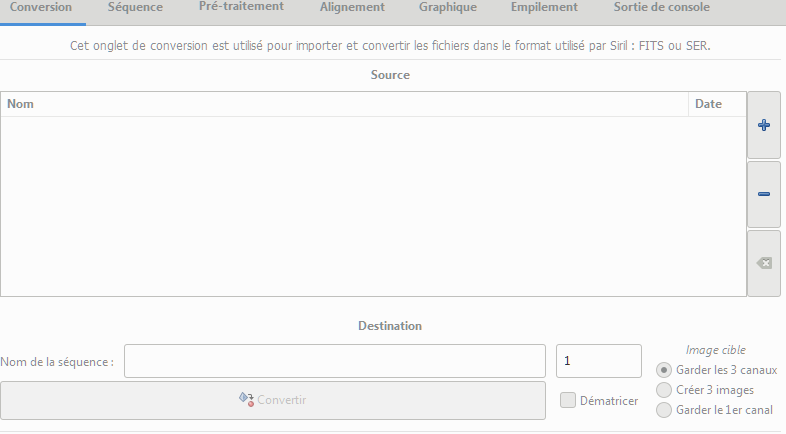
Task: Sort source list by Nom column
Action: [344, 104]
